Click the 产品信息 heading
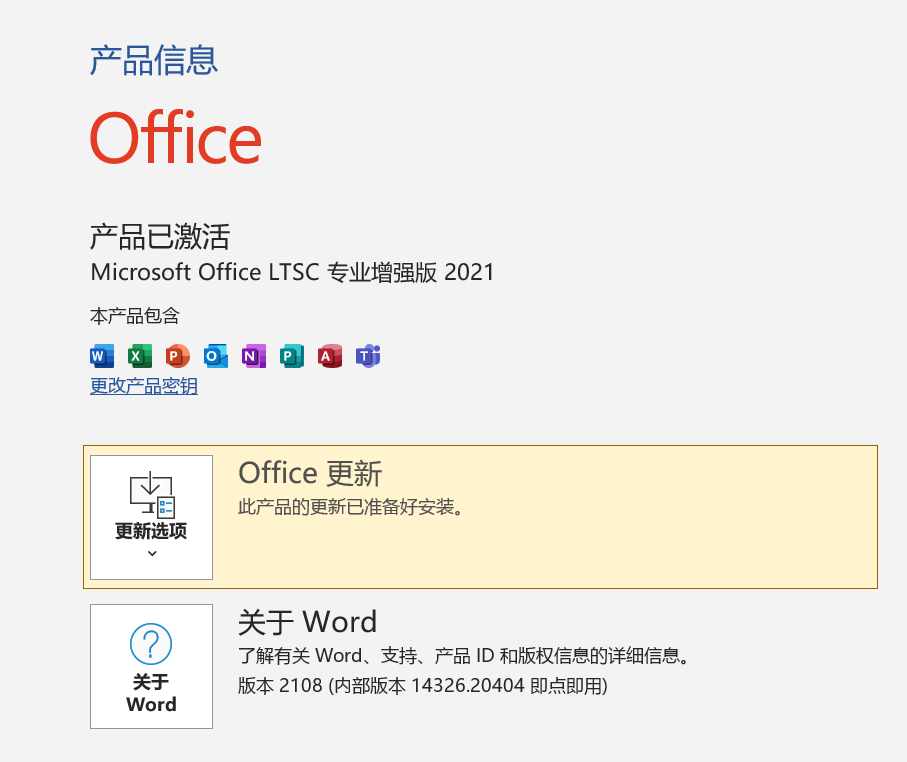The height and width of the screenshot is (762, 907). click(x=154, y=60)
